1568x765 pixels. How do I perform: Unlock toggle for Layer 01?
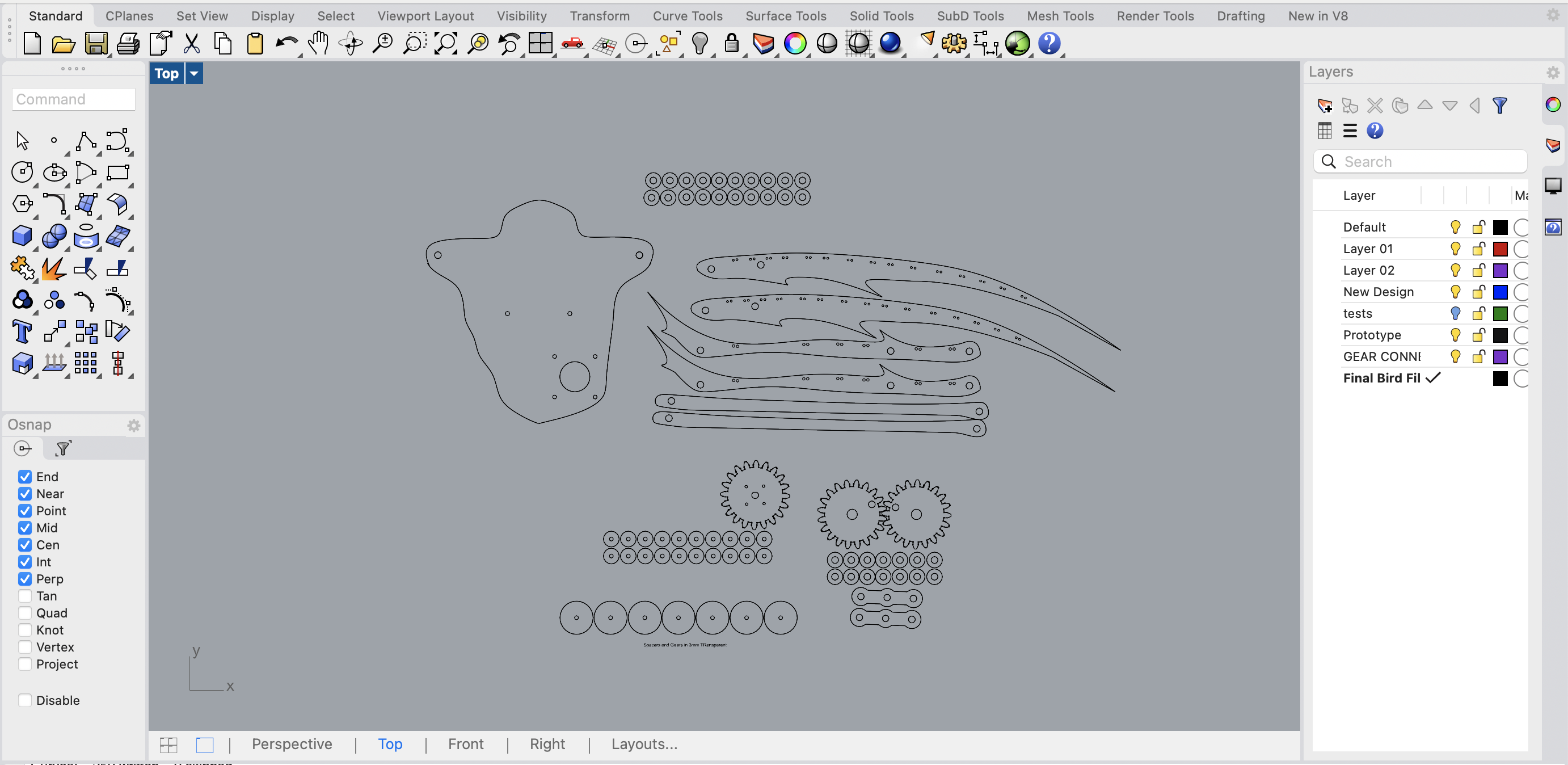(x=1478, y=249)
